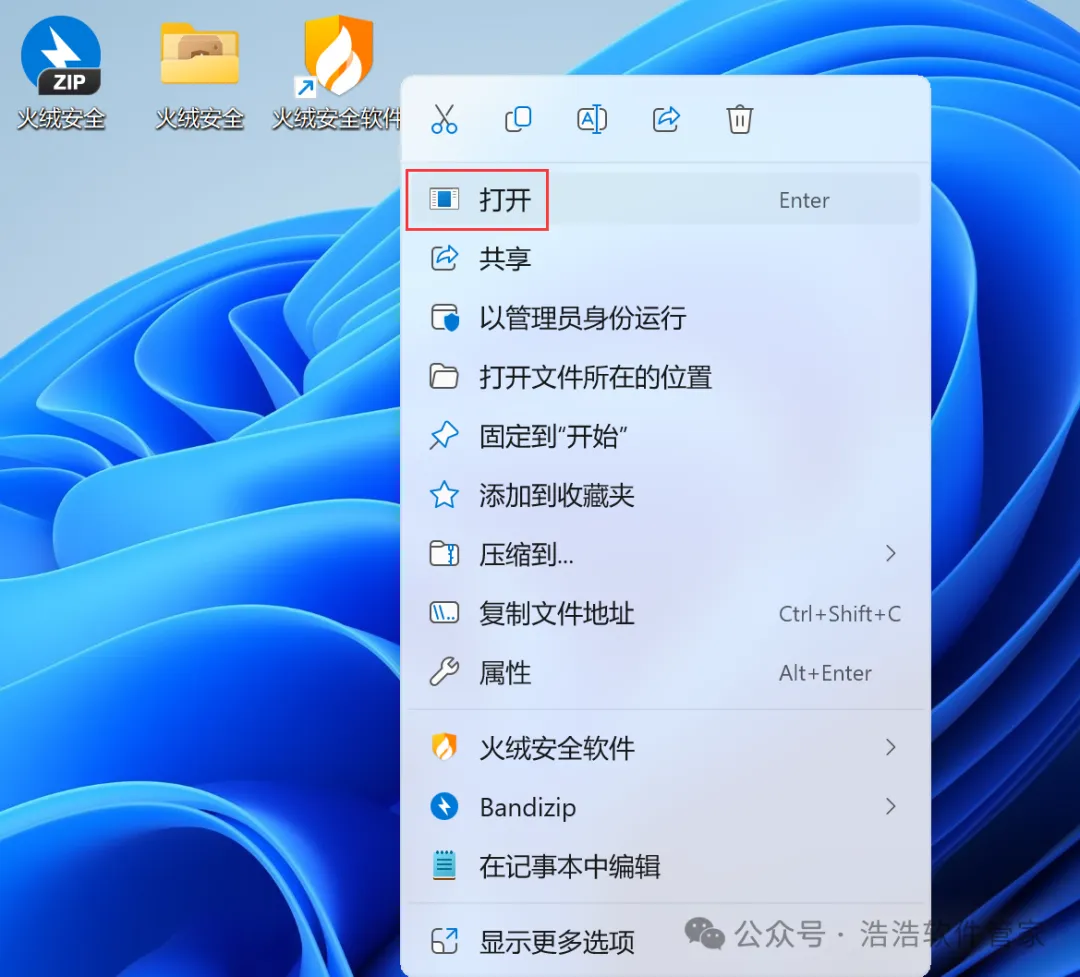Screen dimensions: 1080x977
Task: Click the shield icon beside 以管理员身份运行
Action: (444, 318)
